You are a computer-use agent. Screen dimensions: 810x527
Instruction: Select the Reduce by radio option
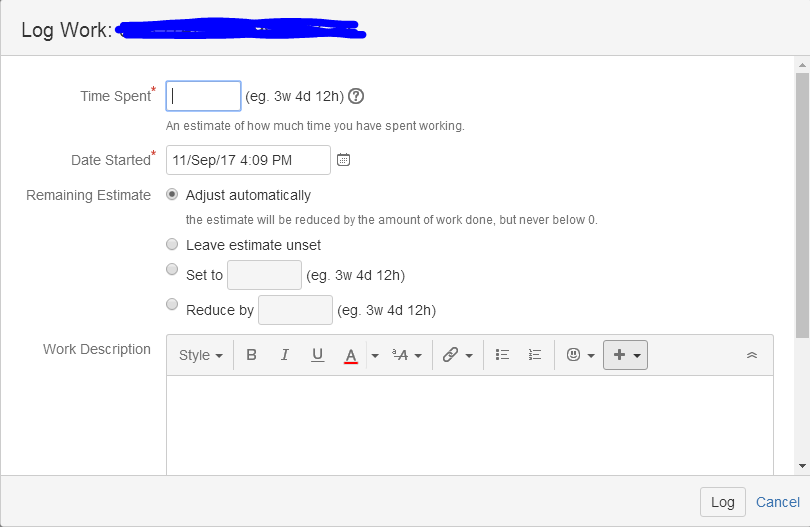tap(172, 304)
